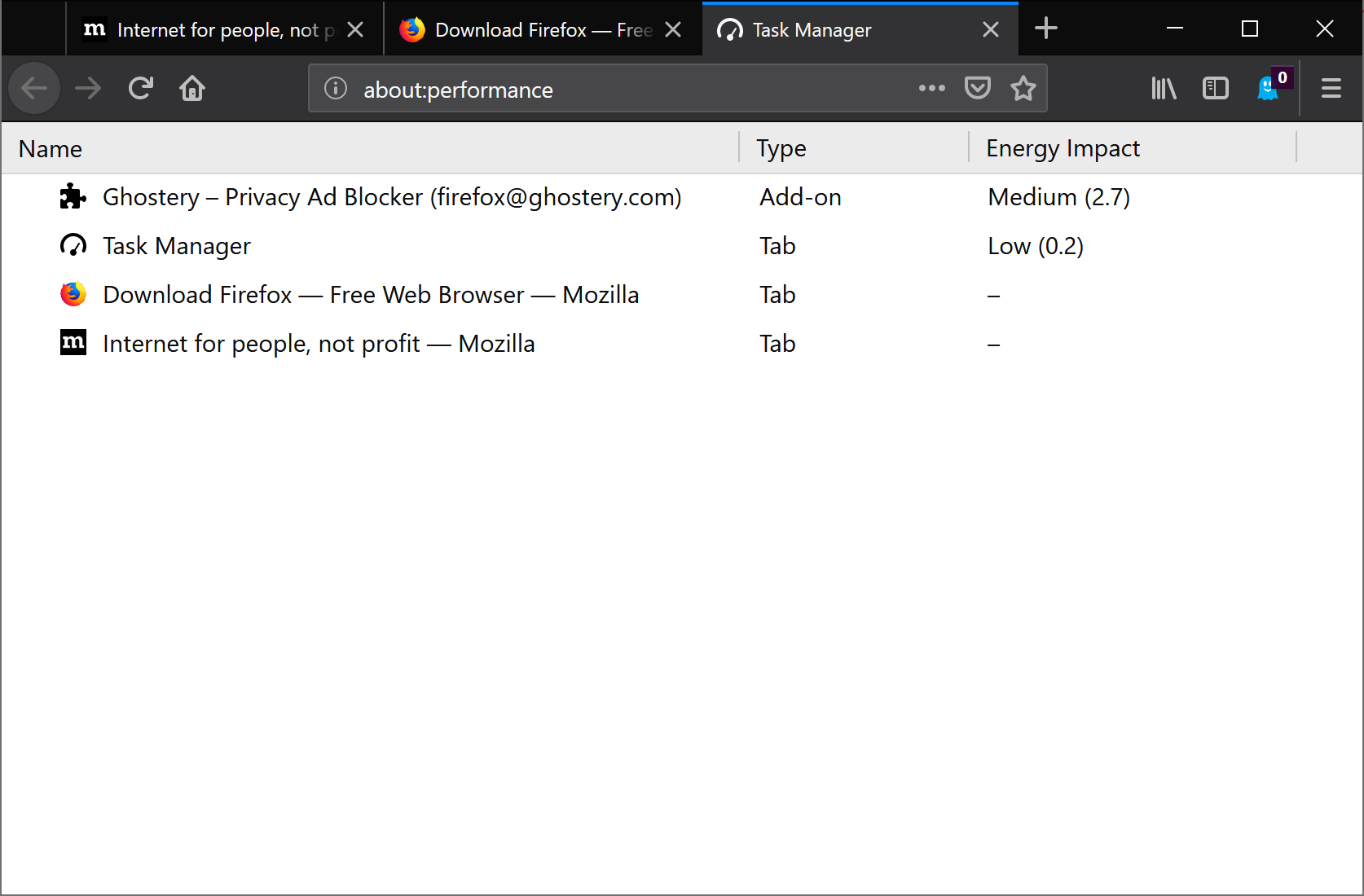Screen dimensions: 1364x896
Task: Select the Ghostery Privacy Ad Blocker row
Action: 681,197
